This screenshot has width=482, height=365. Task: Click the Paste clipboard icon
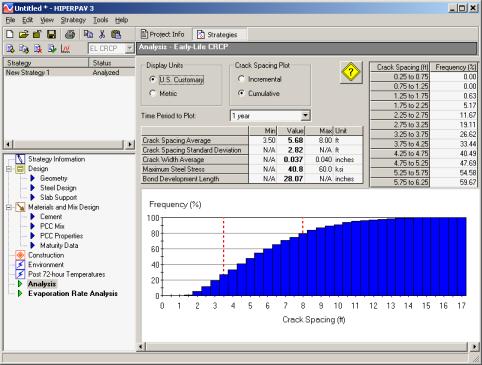[x=116, y=34]
